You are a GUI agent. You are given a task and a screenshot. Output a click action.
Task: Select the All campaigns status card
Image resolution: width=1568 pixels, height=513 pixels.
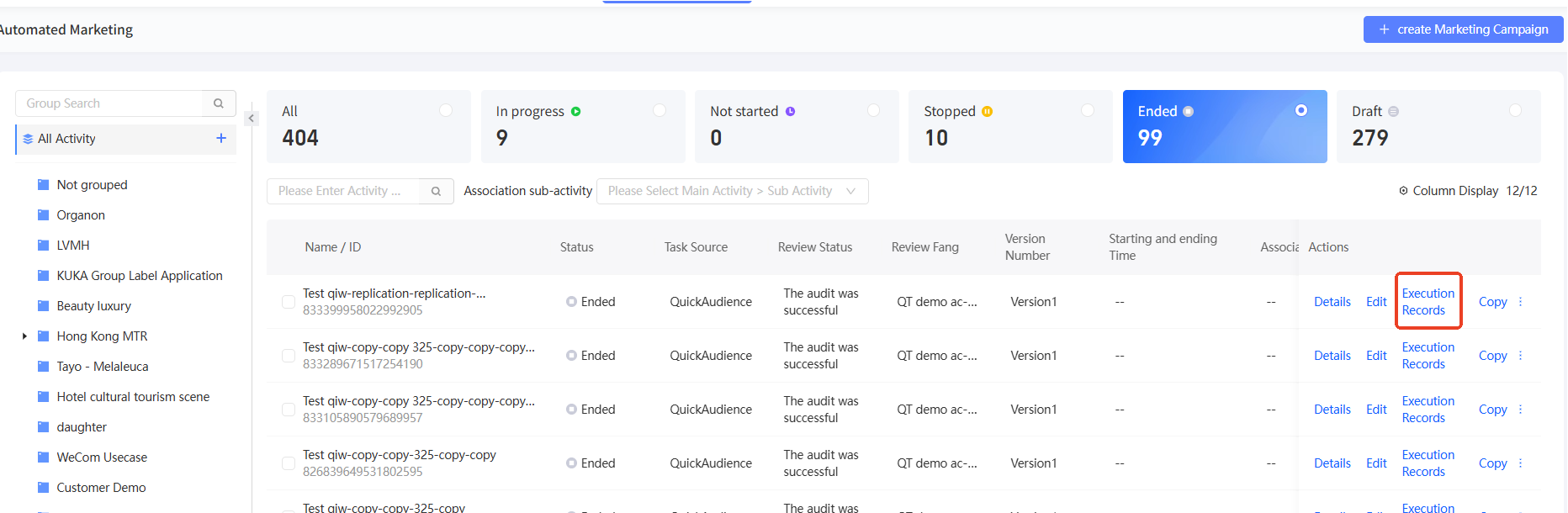(x=368, y=126)
